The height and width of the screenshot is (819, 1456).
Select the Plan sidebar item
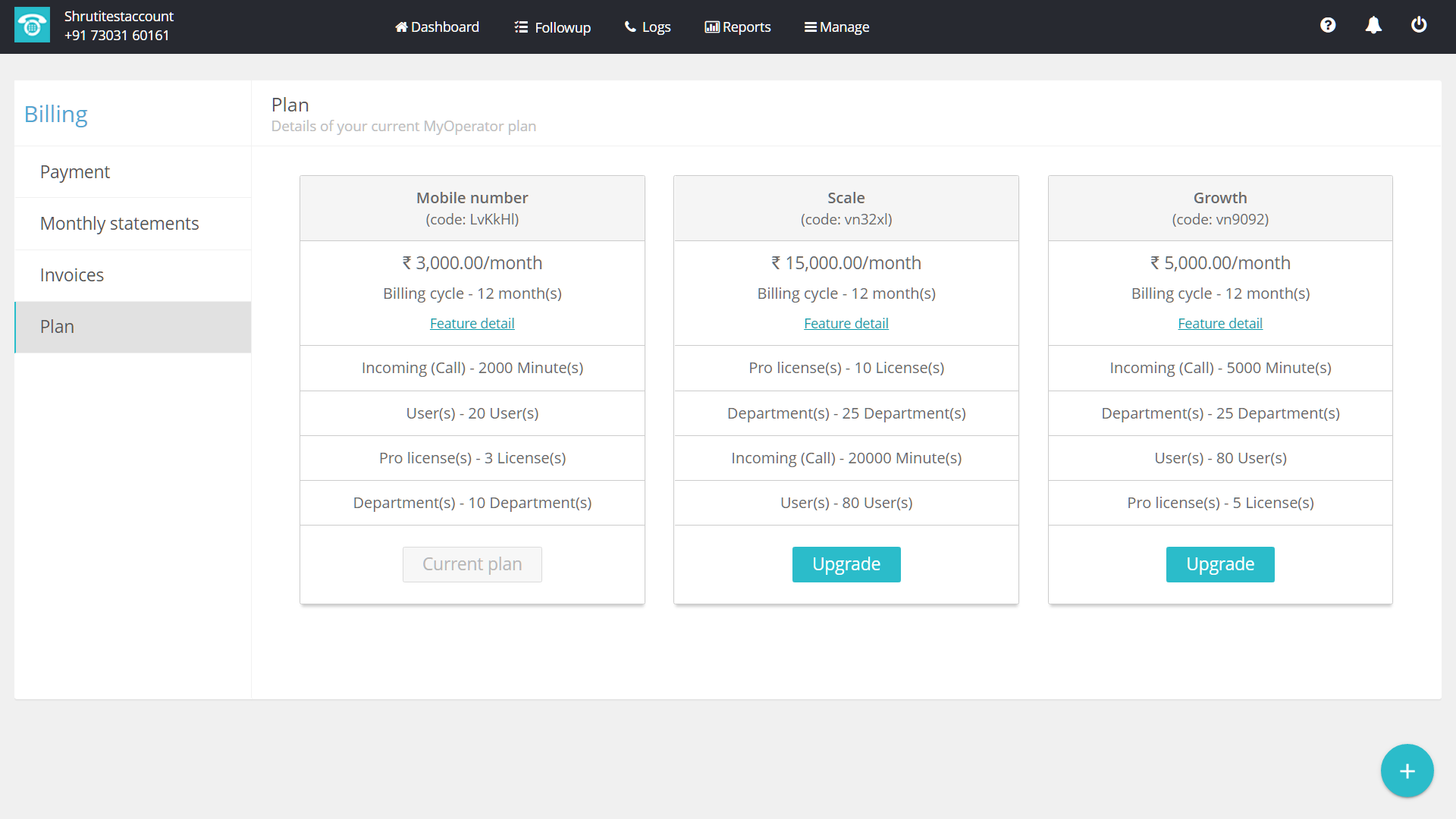click(x=57, y=327)
